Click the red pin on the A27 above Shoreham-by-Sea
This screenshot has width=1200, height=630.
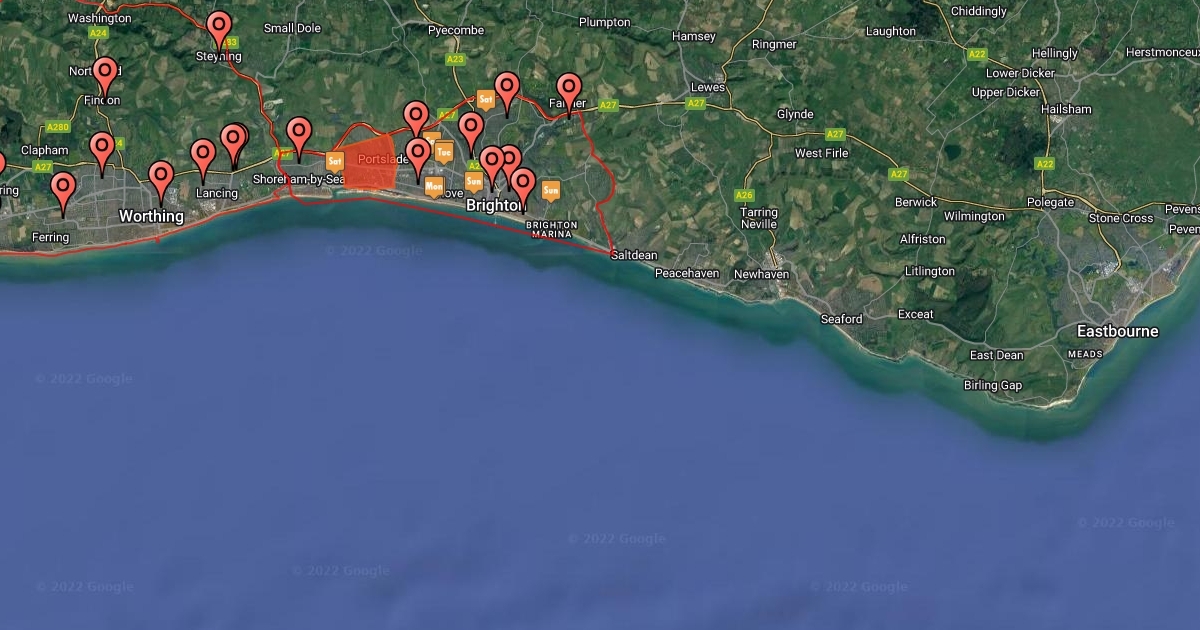(x=299, y=136)
